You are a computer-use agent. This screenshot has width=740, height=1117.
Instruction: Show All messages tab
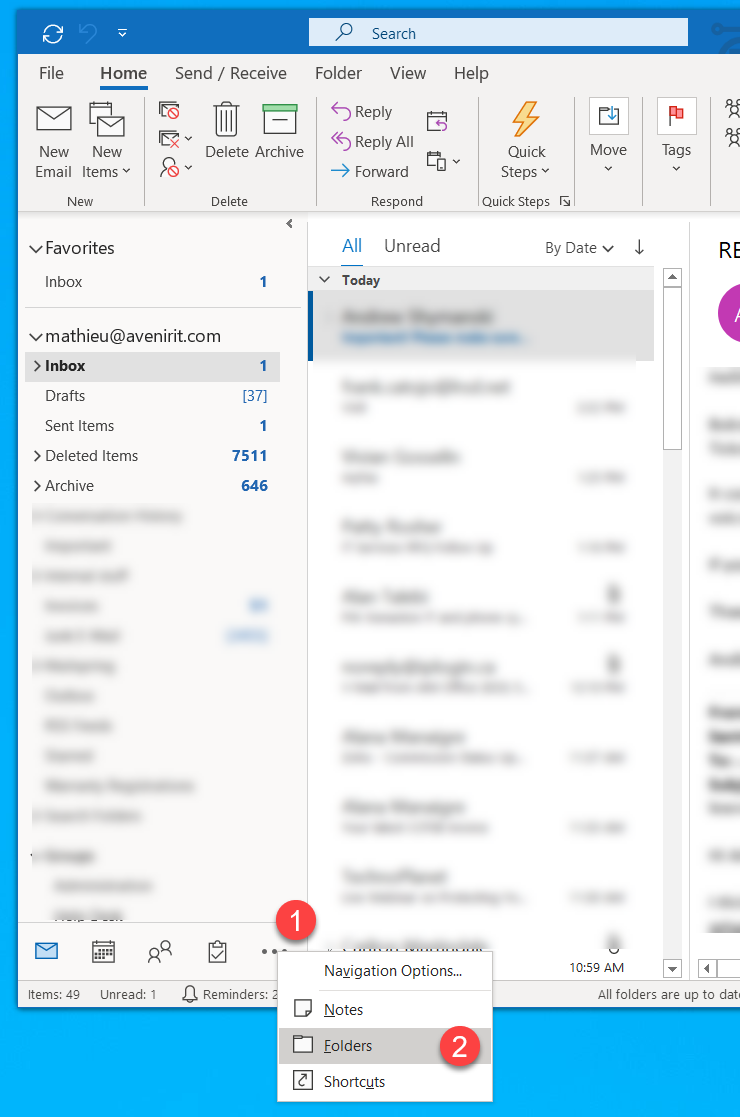[352, 246]
